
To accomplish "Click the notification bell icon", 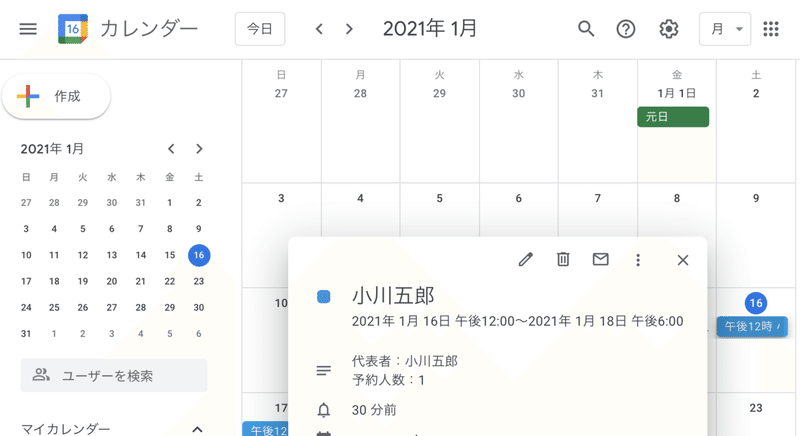I will (323, 410).
